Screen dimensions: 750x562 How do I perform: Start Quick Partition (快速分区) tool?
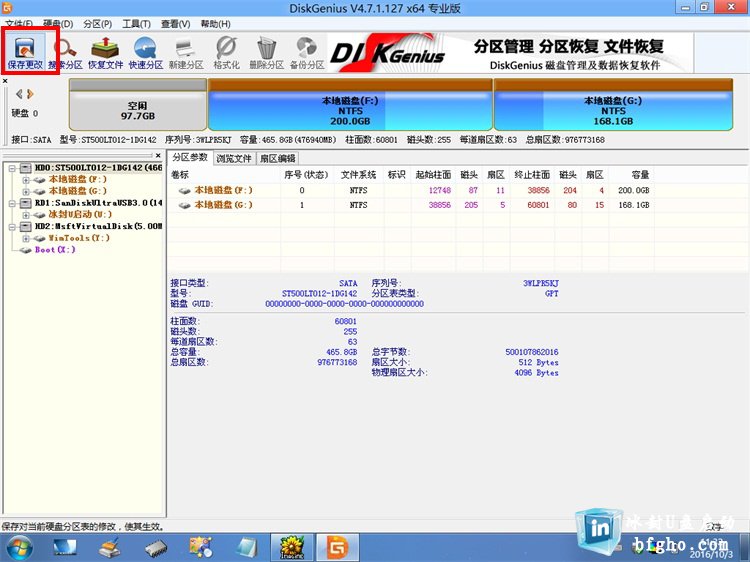point(146,52)
